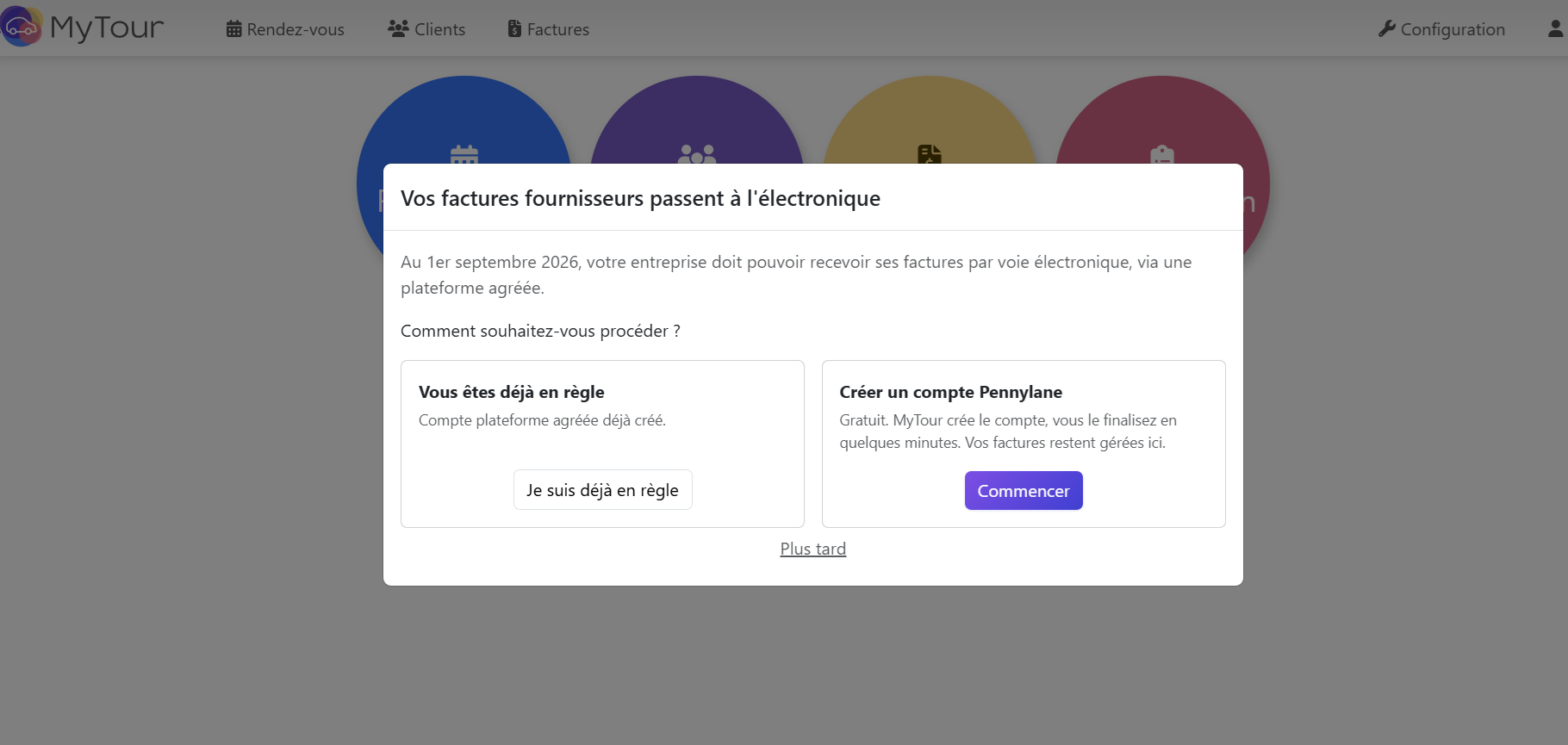Open the Factures menu
Image resolution: width=1568 pixels, height=745 pixels.
coord(549,29)
